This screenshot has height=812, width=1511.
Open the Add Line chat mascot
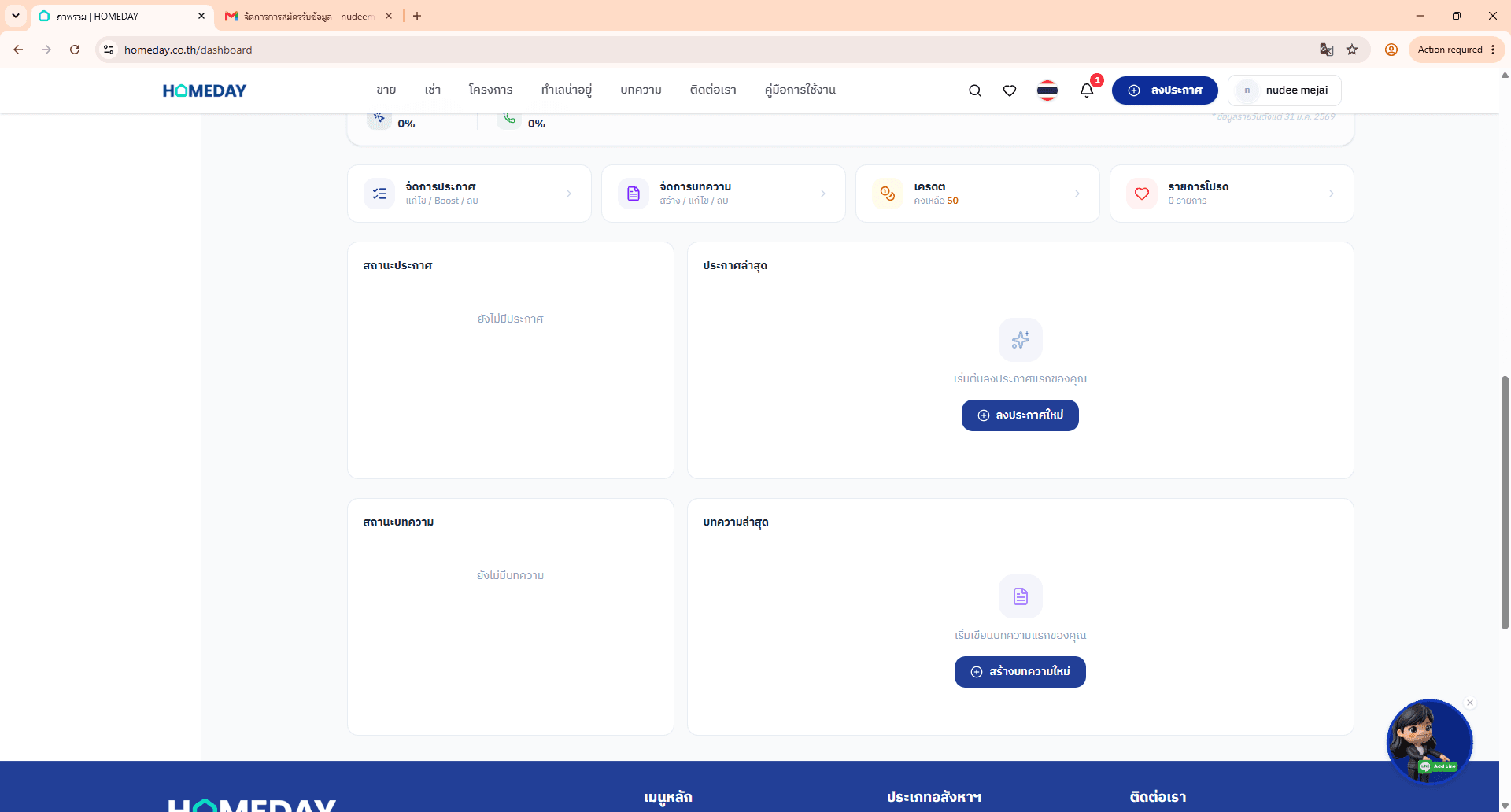[1429, 741]
